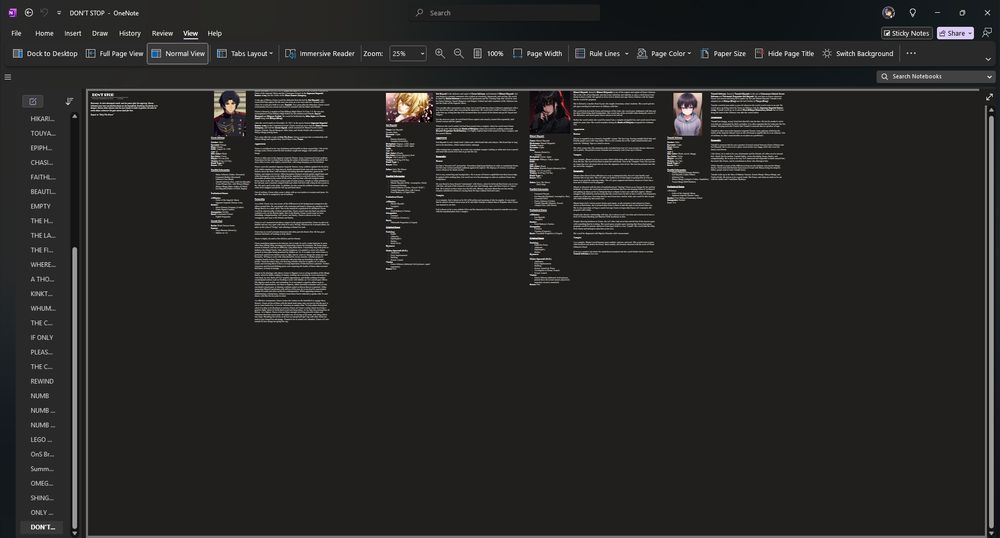Click the top Search box
The height and width of the screenshot is (538, 1000).
click(504, 13)
